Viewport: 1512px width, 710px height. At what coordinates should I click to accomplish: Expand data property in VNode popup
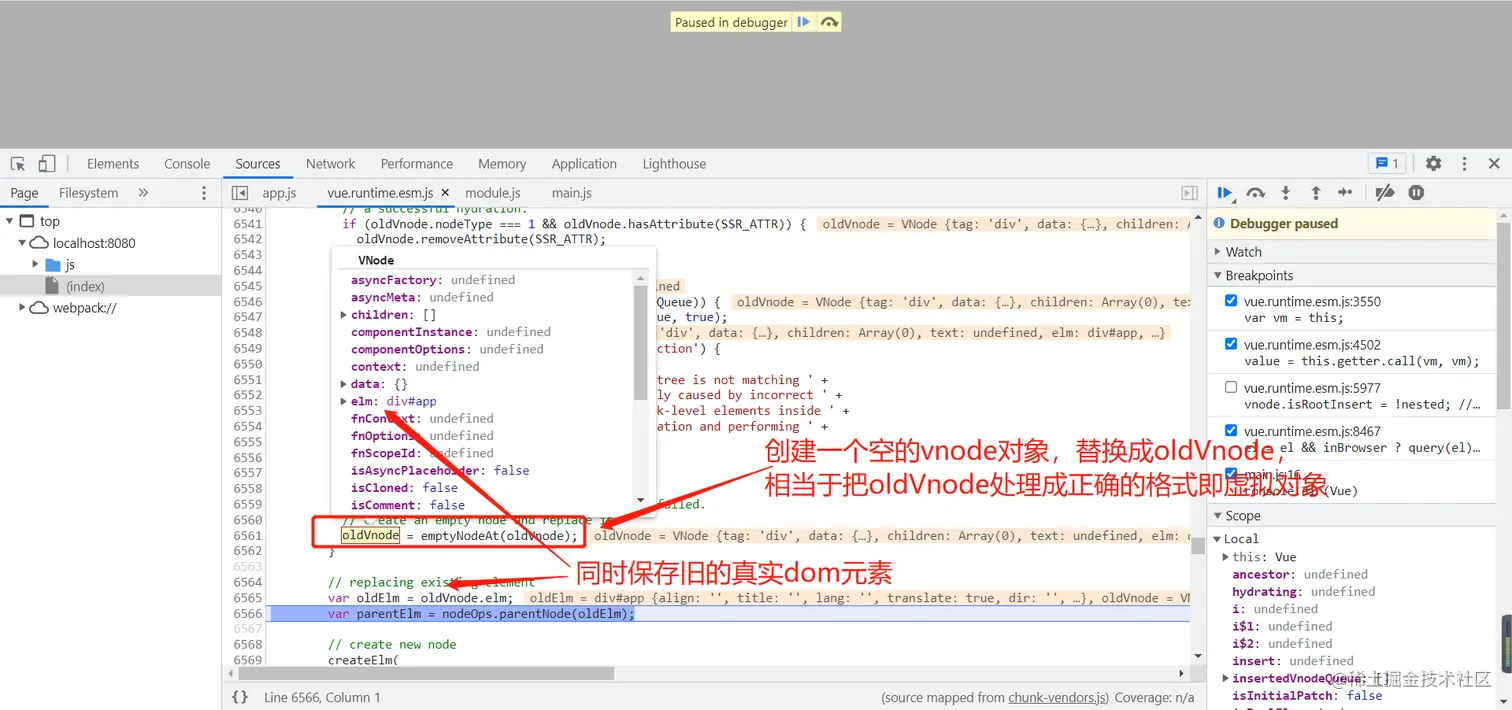click(343, 384)
